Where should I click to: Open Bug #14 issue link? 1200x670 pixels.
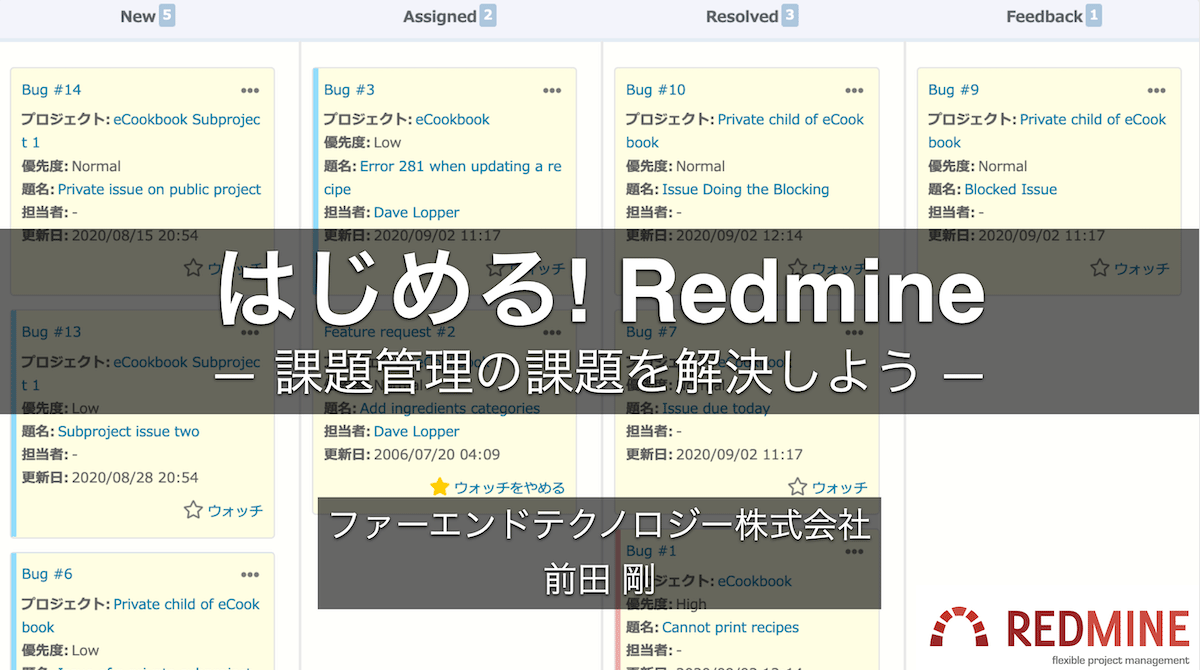point(51,90)
